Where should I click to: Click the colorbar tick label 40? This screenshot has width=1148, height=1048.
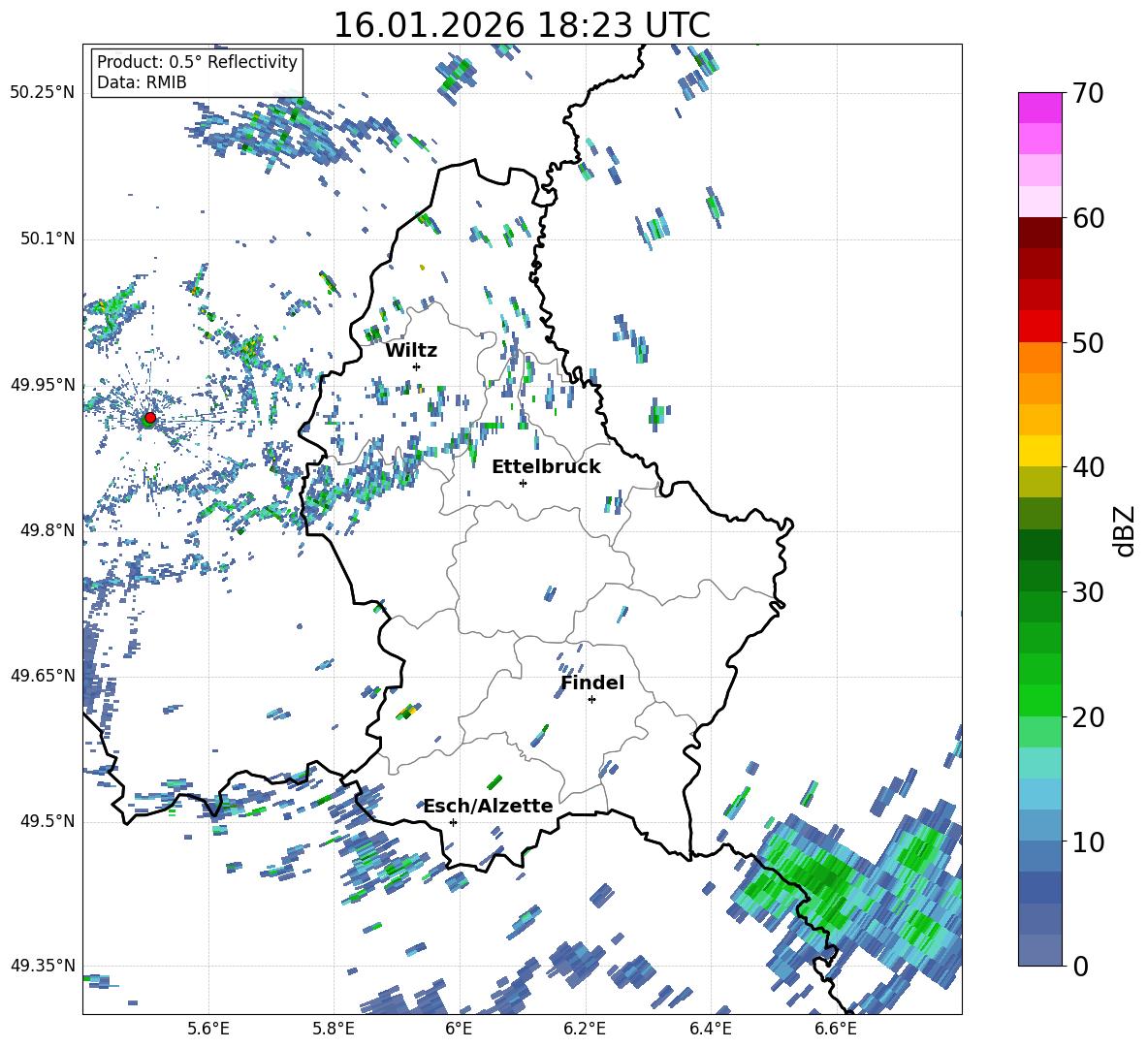point(1088,467)
